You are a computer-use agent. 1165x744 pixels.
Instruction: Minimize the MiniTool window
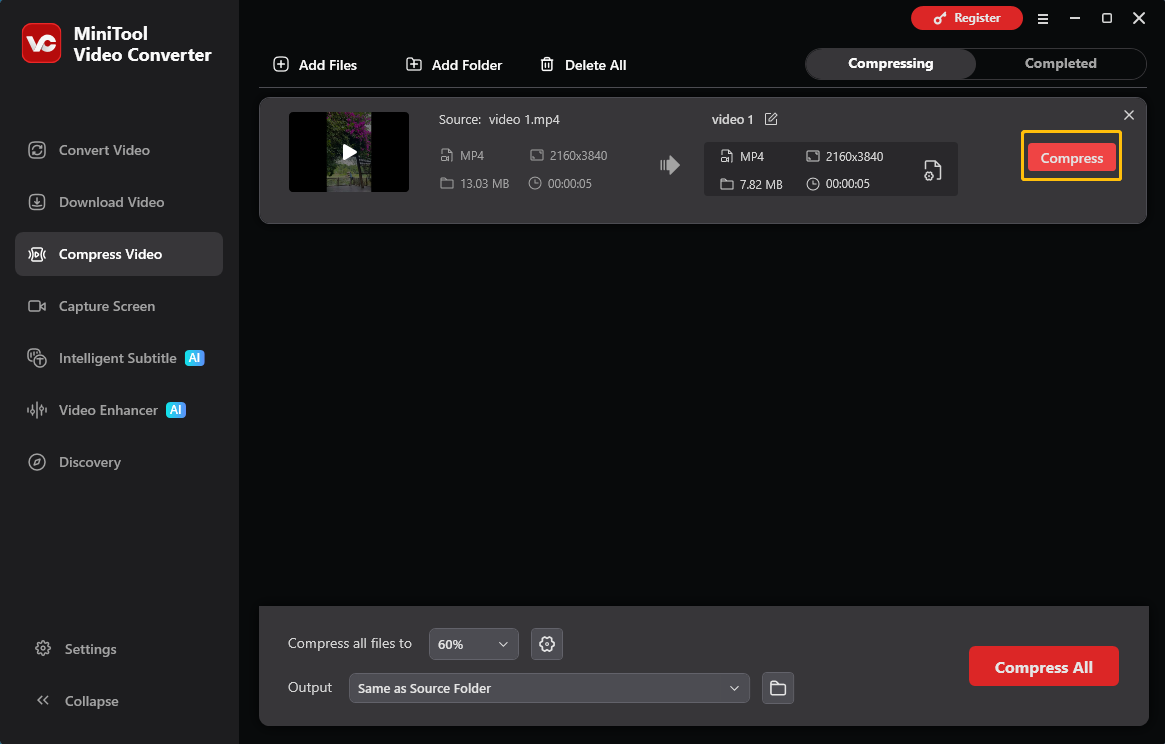tap(1074, 18)
